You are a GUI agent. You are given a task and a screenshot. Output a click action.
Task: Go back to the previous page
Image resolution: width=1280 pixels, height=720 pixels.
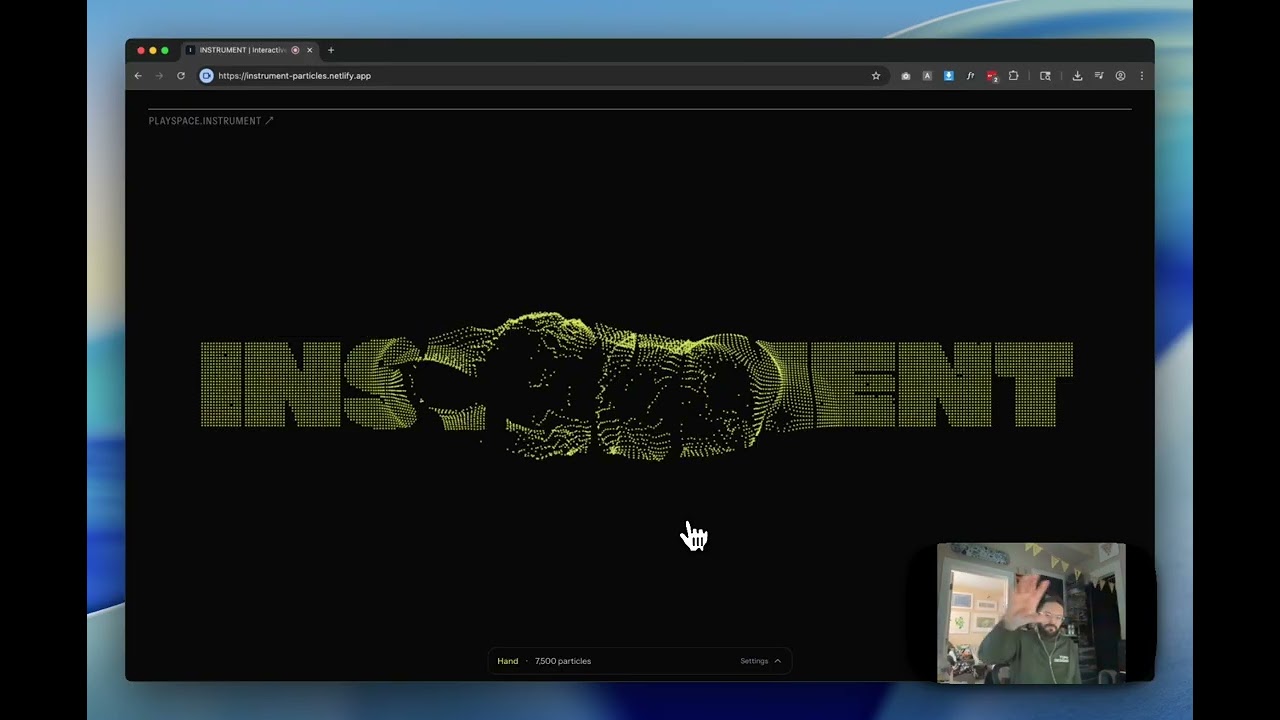pos(138,76)
